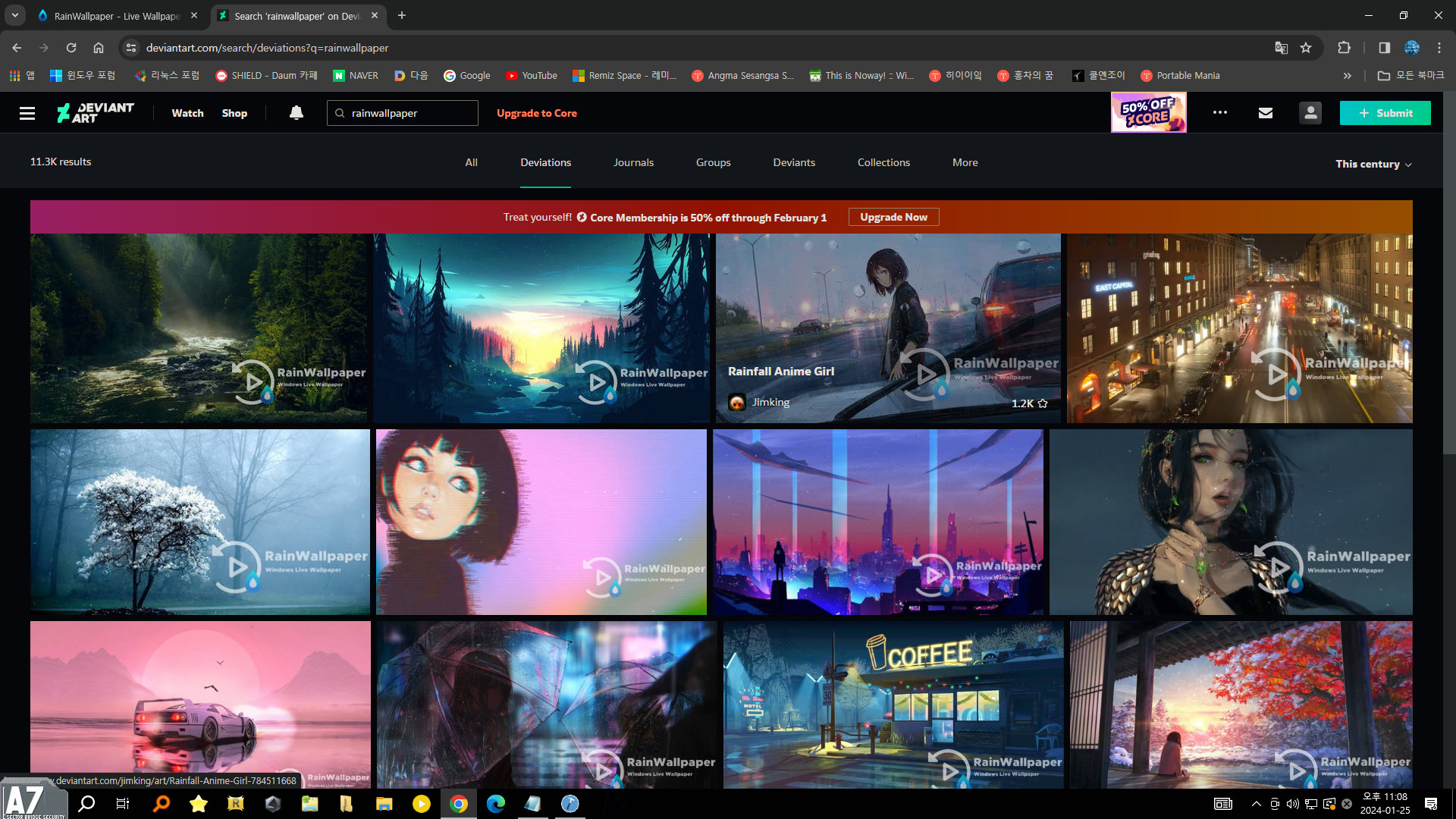Reload the current page

71,48
